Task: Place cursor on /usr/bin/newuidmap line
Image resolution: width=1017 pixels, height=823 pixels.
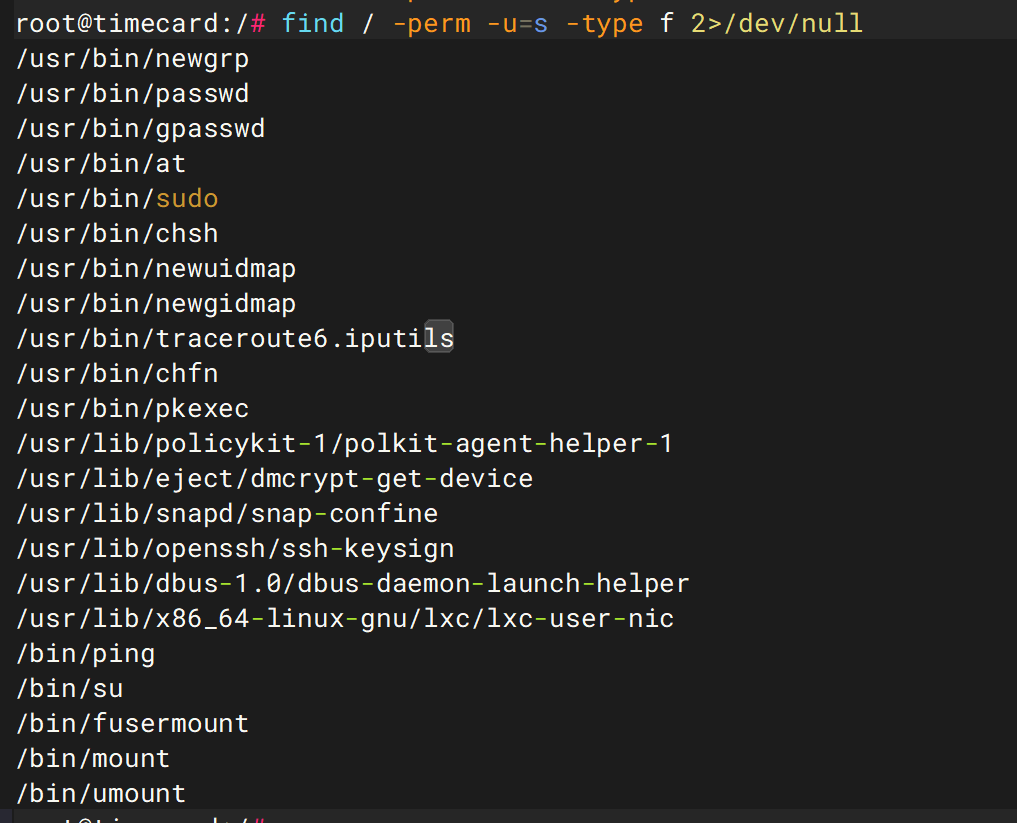Action: click(156, 269)
